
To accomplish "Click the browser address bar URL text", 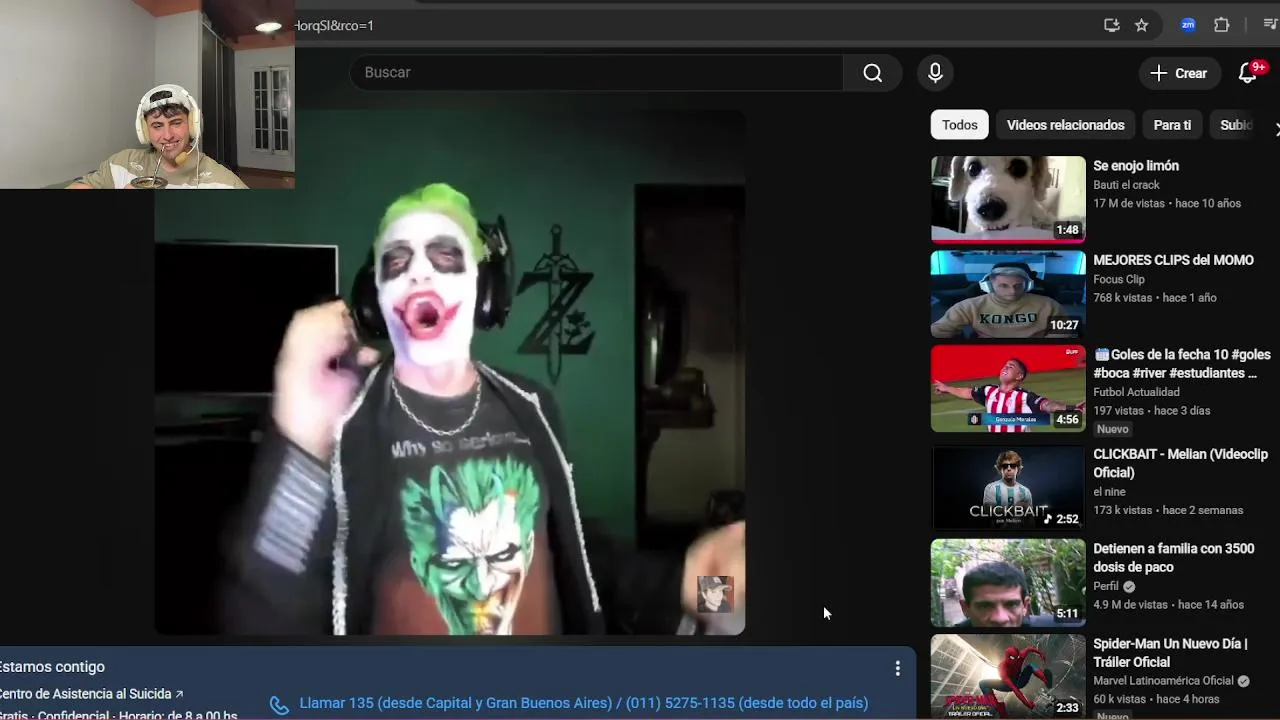I will 334,25.
